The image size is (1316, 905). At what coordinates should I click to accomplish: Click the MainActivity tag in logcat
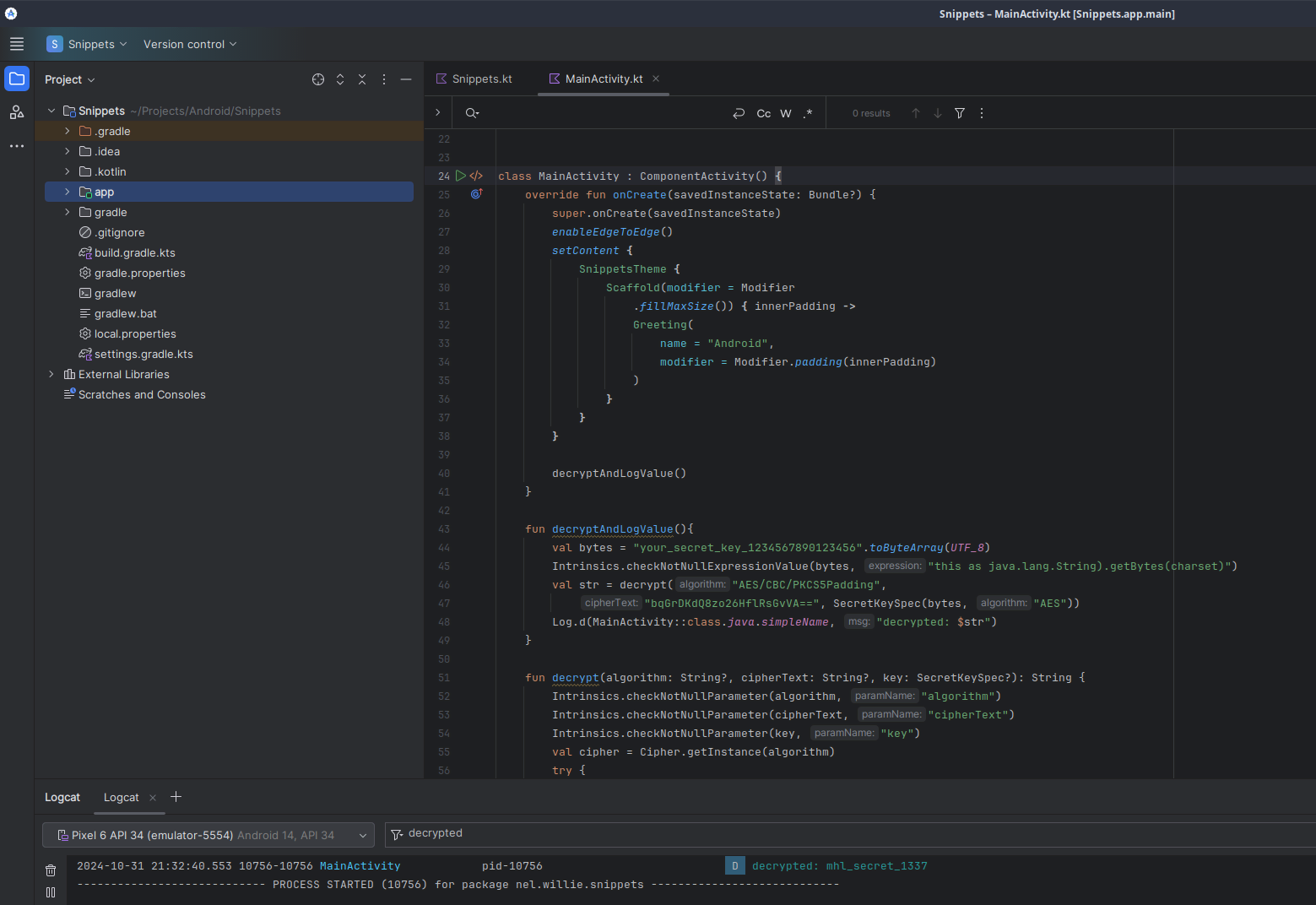[x=360, y=866]
